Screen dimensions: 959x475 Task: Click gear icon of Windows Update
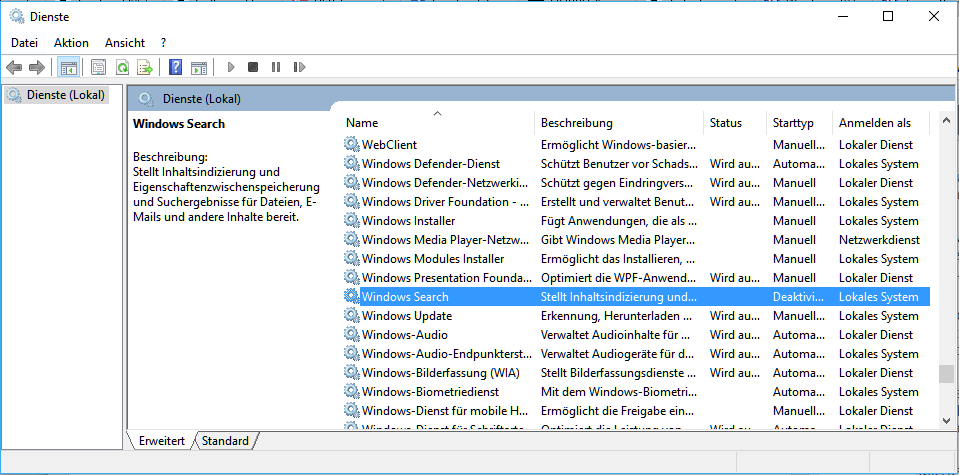[351, 315]
